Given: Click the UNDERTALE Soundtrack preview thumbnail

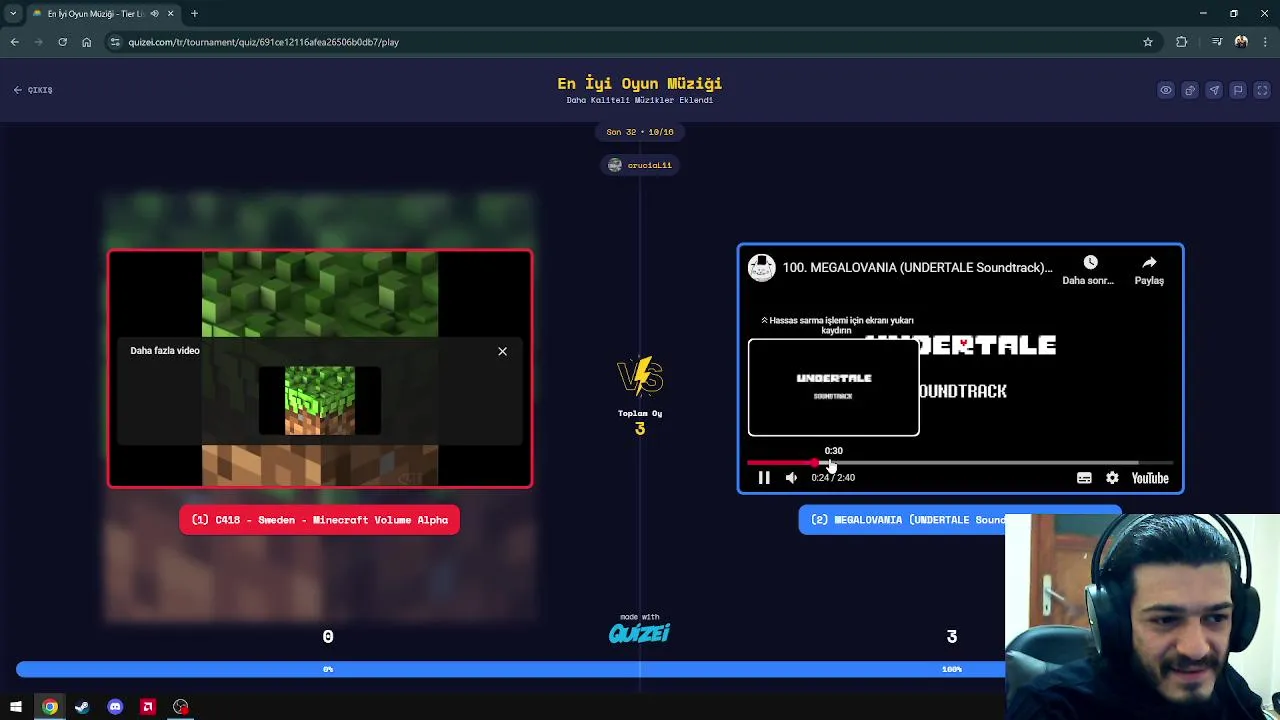Looking at the screenshot, I should [833, 388].
